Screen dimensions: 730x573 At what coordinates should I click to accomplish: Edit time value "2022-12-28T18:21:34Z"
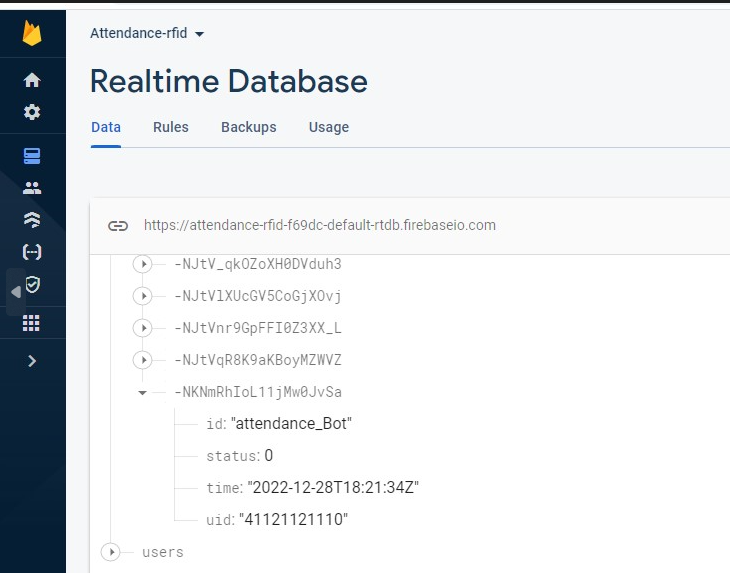coord(333,487)
